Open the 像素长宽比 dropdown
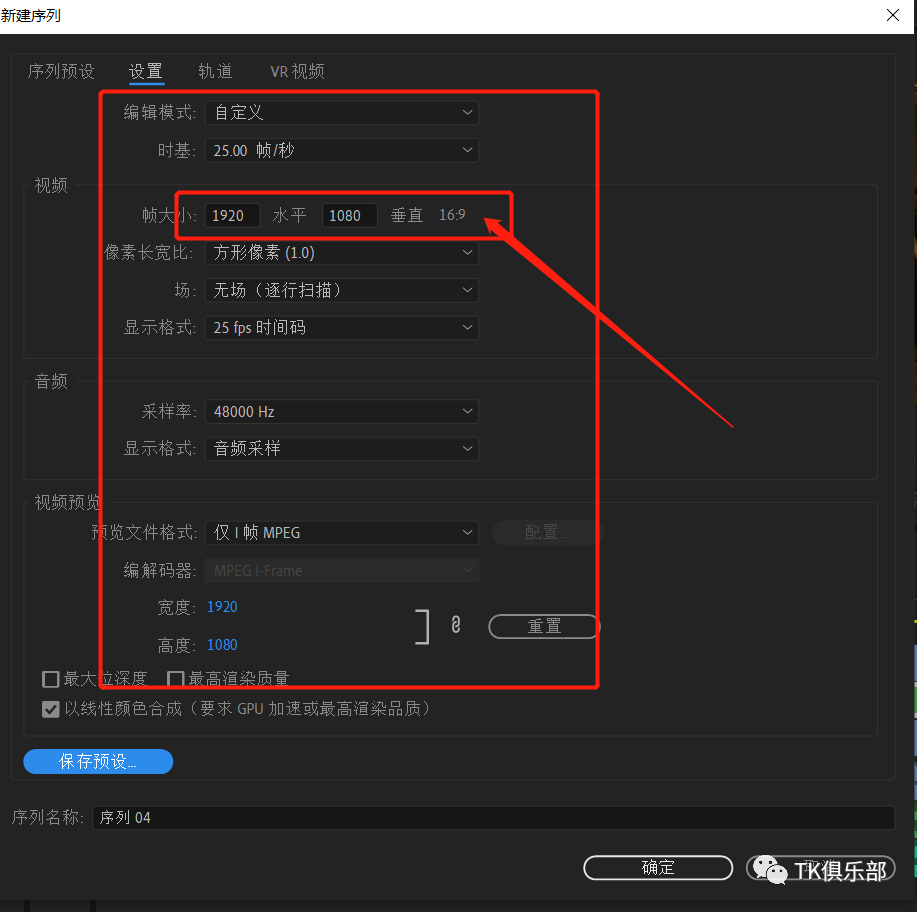This screenshot has height=912, width=917. coord(341,253)
